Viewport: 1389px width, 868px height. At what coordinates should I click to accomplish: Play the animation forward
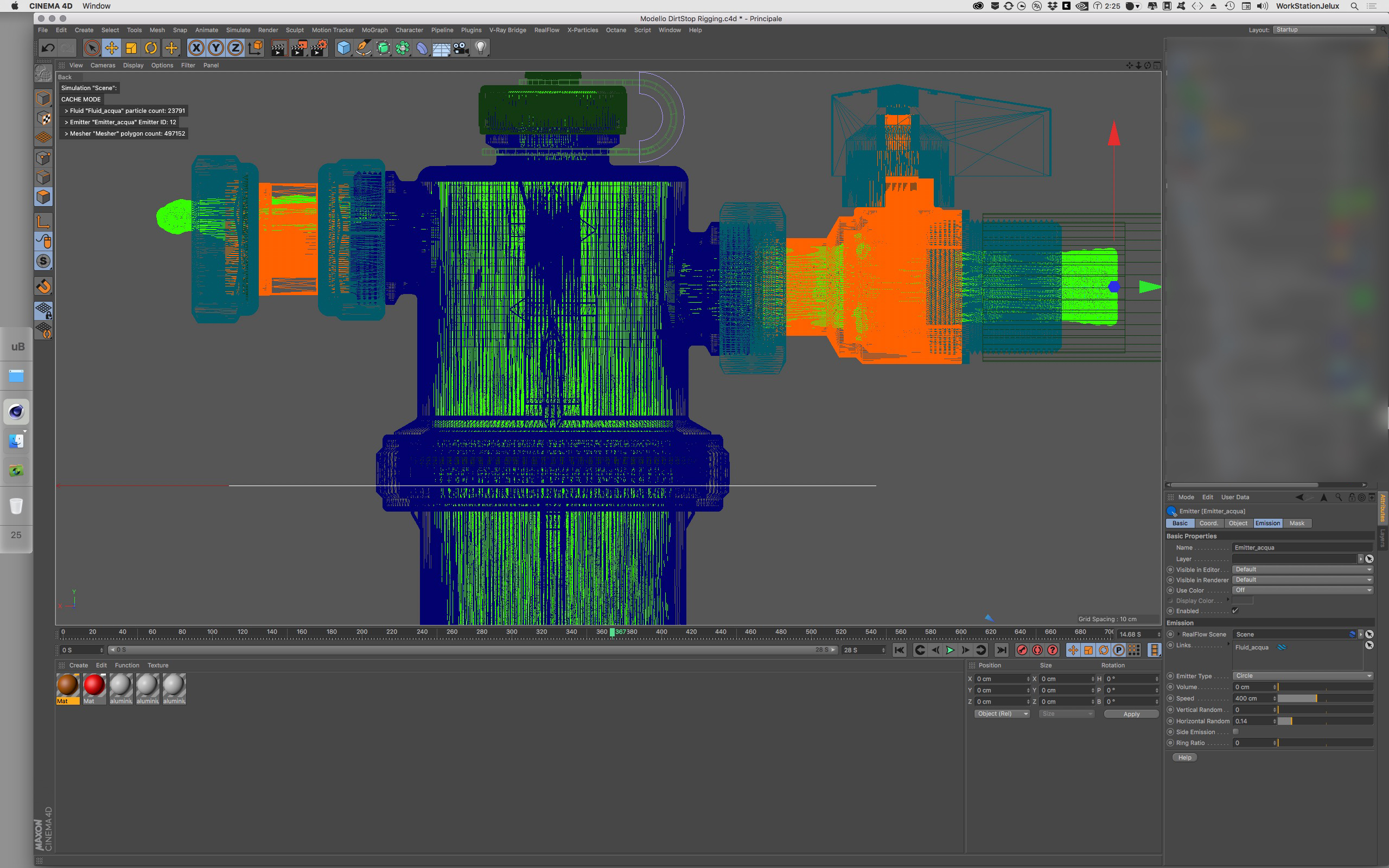click(x=950, y=650)
